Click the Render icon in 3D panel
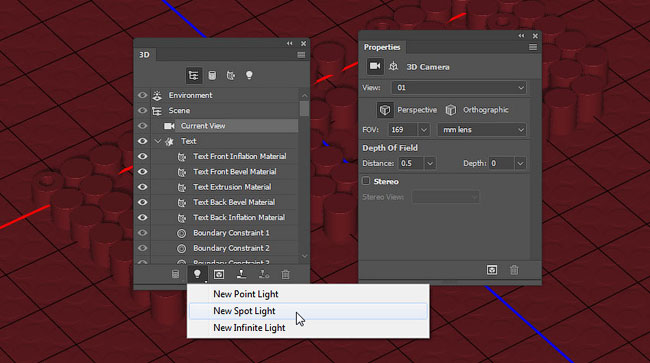The height and width of the screenshot is (363, 650). (x=219, y=274)
